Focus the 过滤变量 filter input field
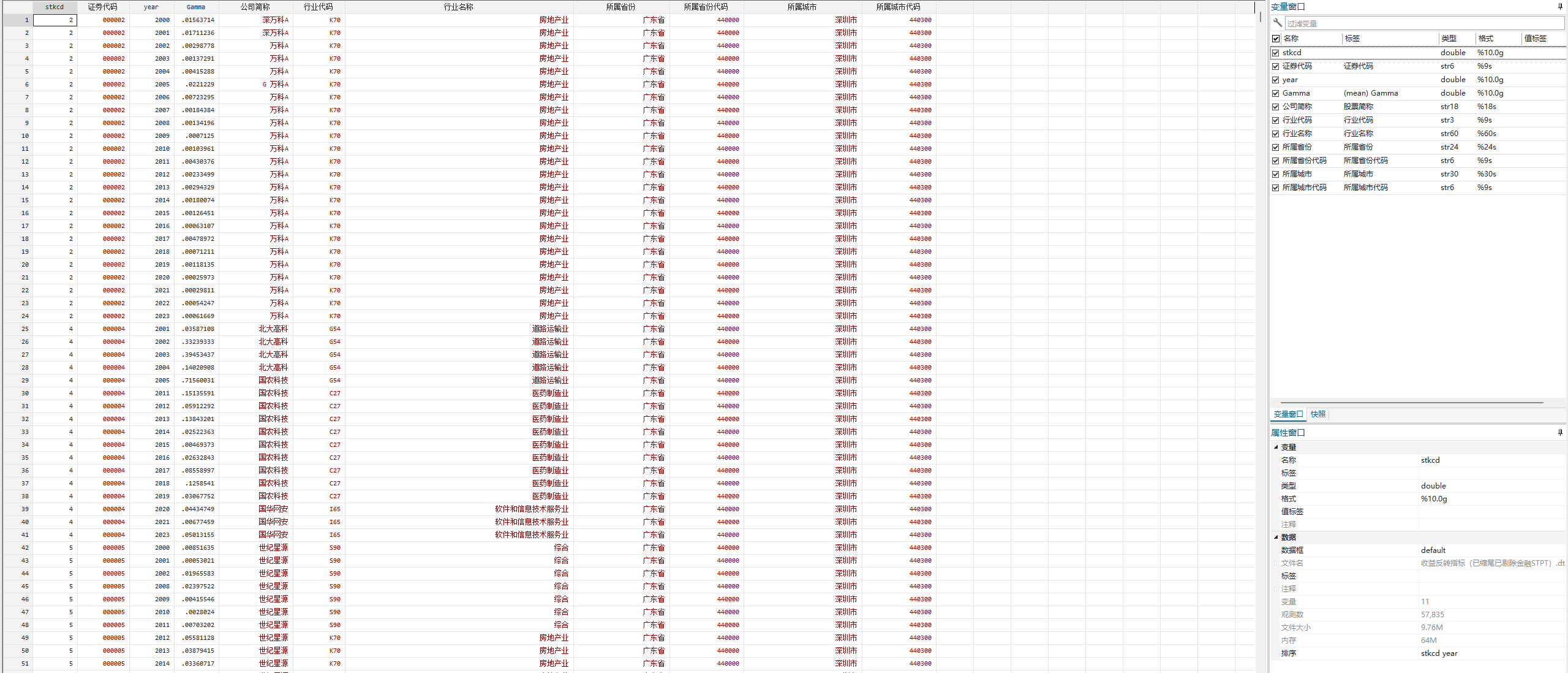Screen dimensions: 1568x673 (x=1421, y=23)
